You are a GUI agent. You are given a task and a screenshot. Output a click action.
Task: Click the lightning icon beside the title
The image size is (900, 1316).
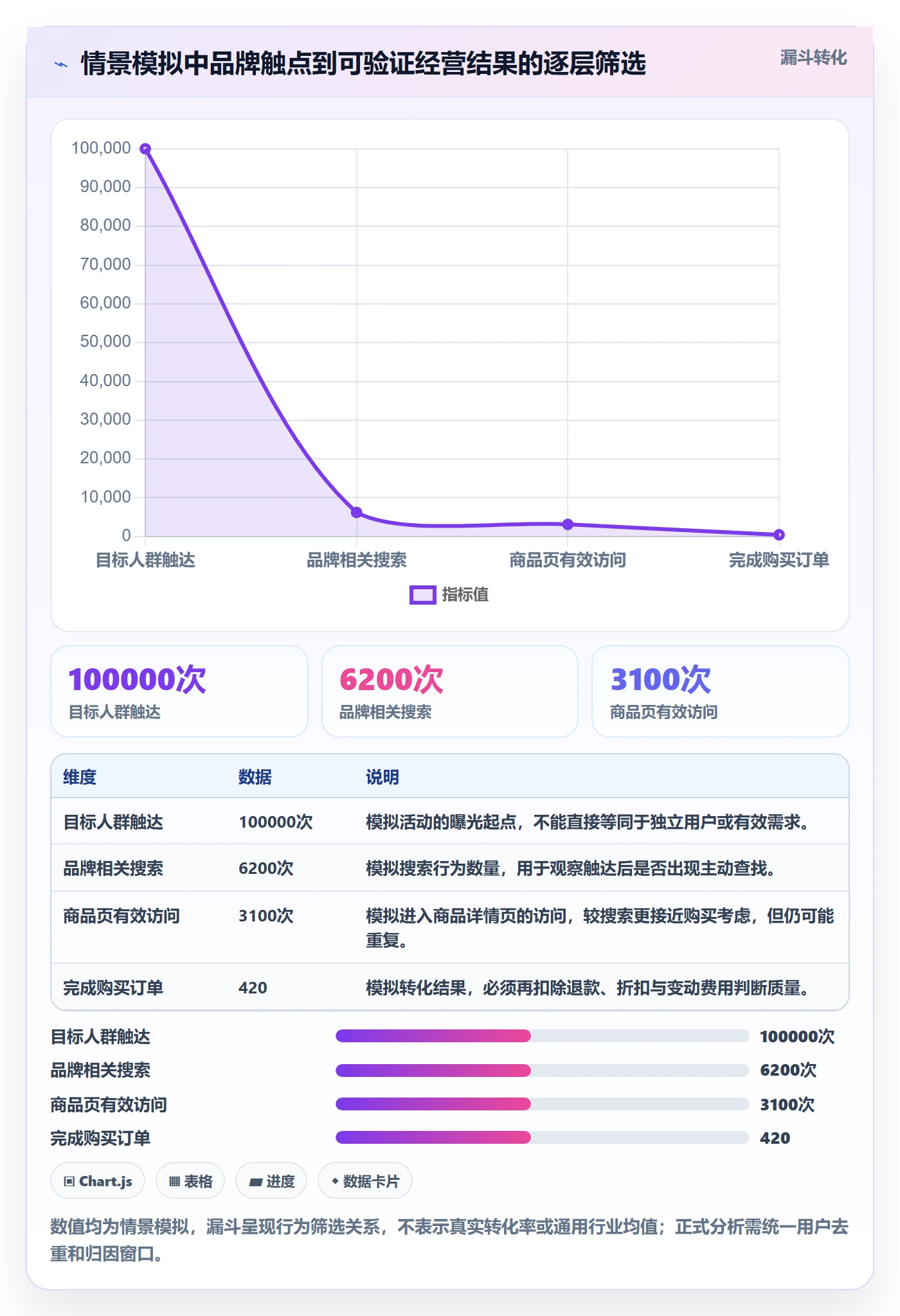[61, 64]
